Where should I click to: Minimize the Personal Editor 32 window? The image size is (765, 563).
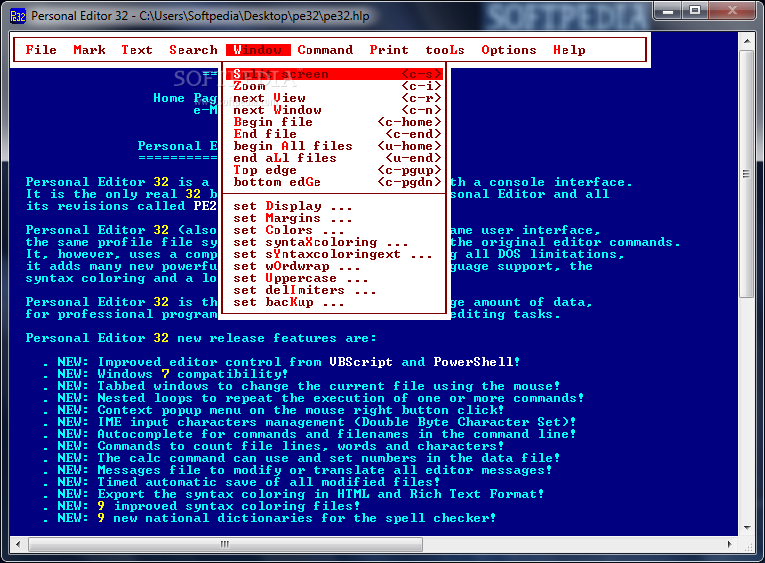[x=668, y=10]
